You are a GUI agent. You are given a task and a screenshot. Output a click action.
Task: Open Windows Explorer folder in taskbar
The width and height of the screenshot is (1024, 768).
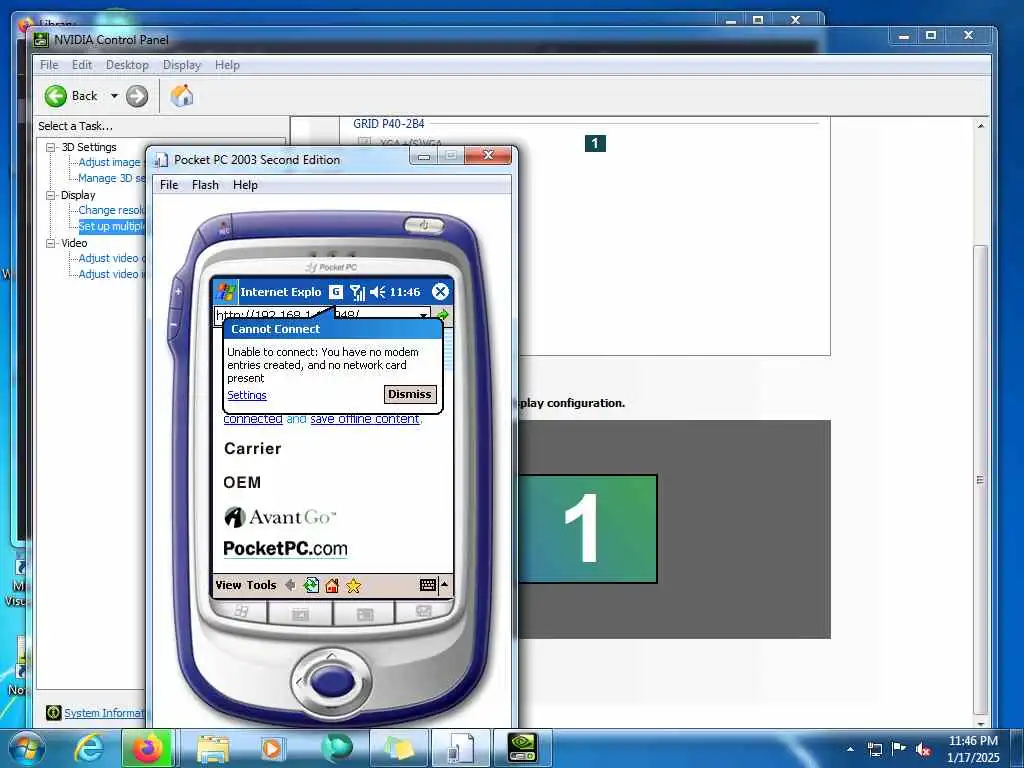[x=213, y=748]
